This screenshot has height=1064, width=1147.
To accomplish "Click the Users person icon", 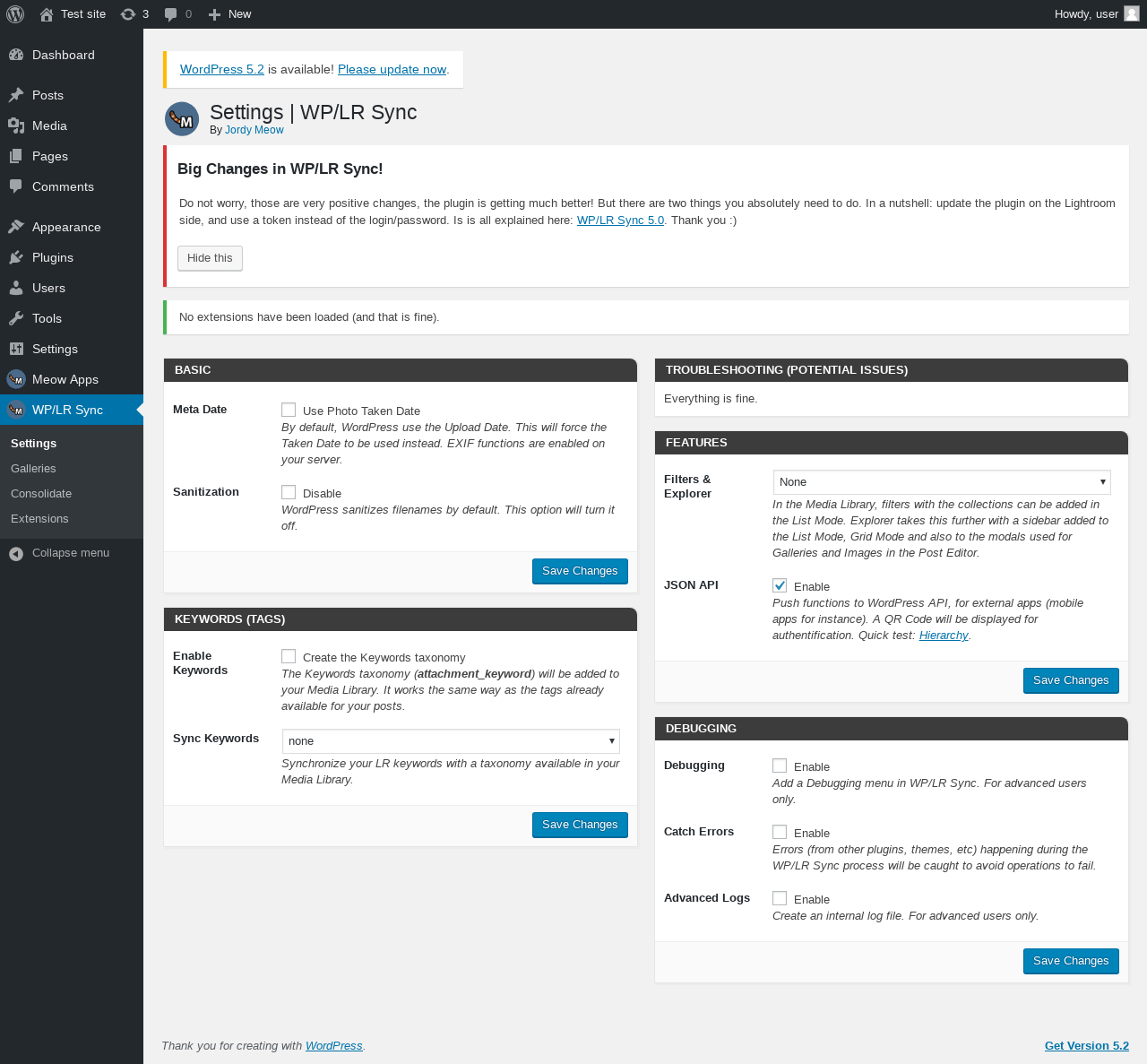I will (16, 288).
